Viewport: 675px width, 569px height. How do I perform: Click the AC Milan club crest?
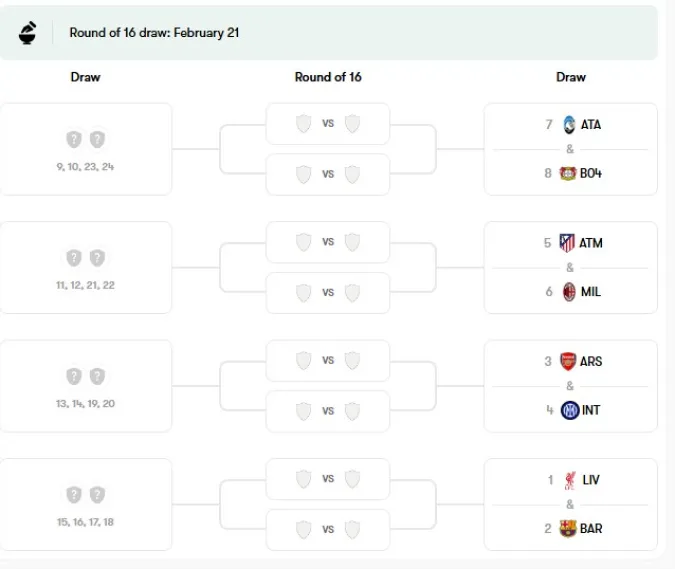click(x=570, y=291)
